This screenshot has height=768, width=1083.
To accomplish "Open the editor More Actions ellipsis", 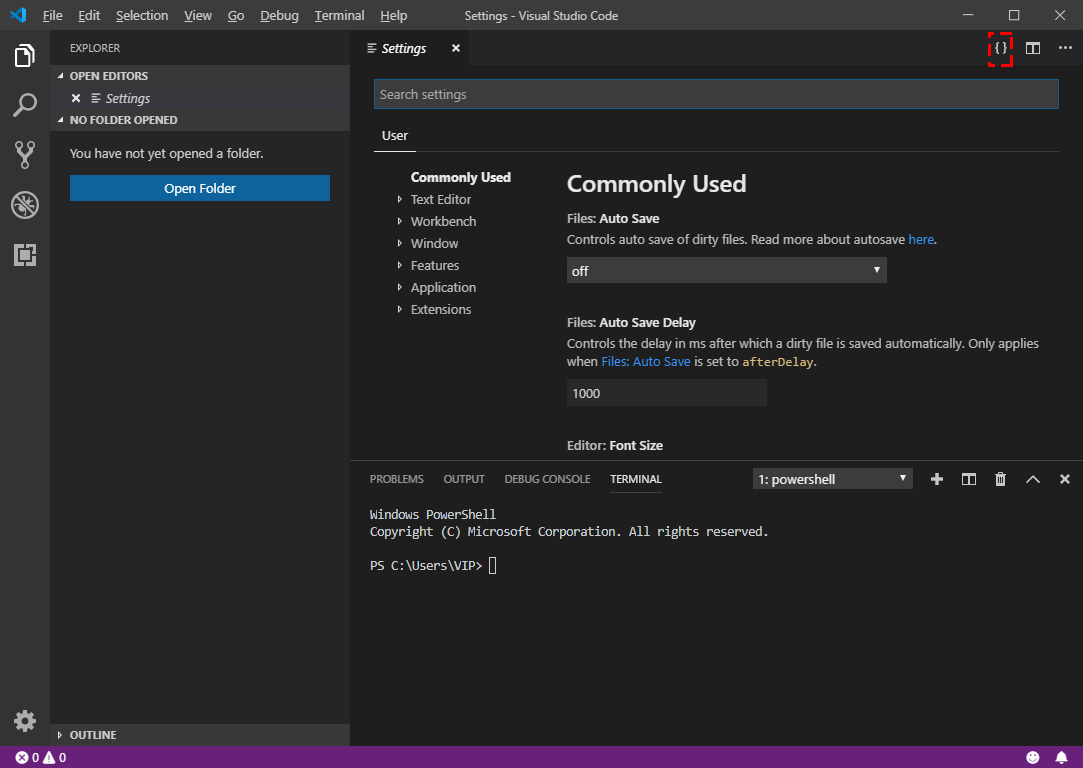I will 1065,48.
